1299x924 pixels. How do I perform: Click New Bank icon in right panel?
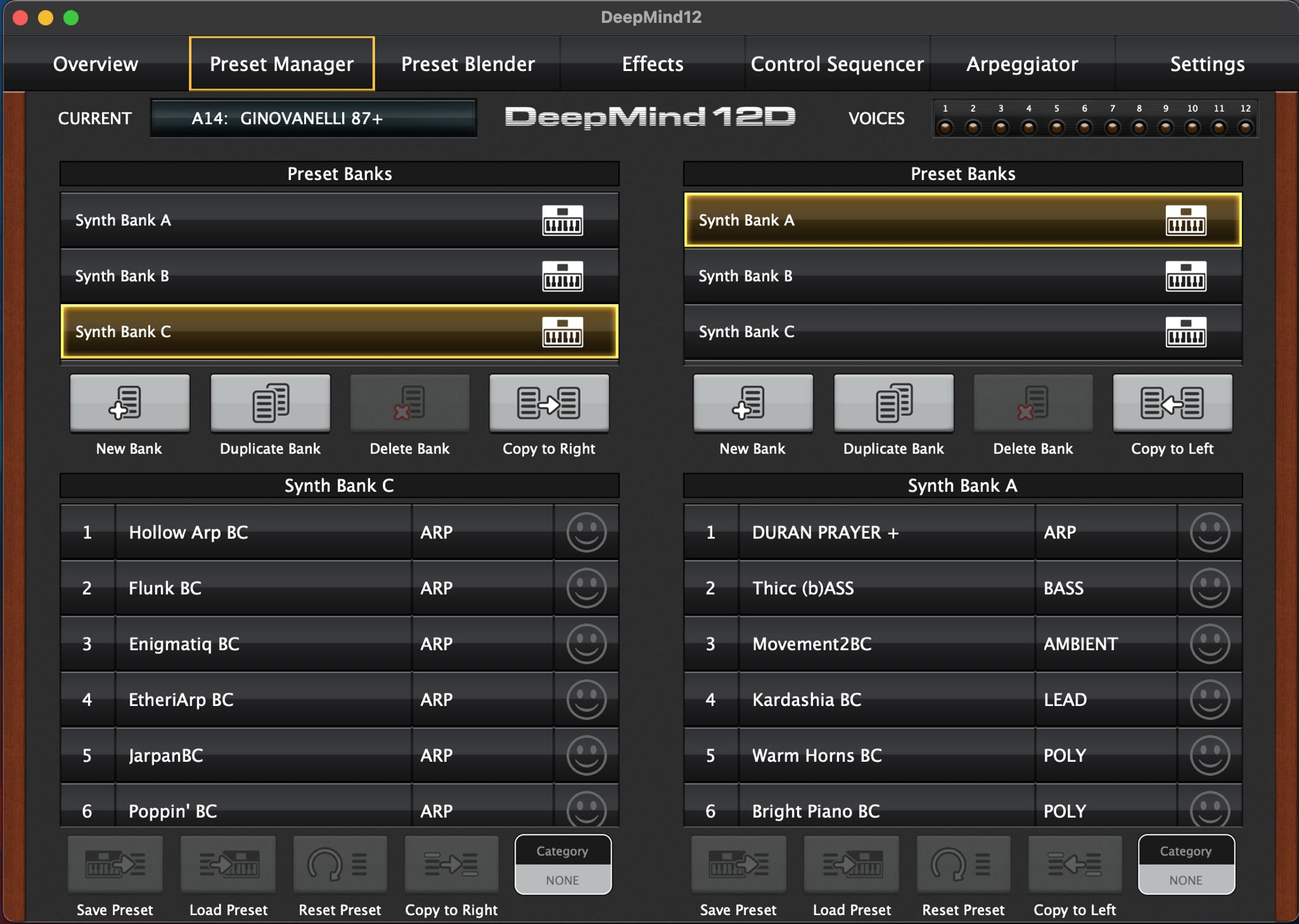tap(753, 403)
